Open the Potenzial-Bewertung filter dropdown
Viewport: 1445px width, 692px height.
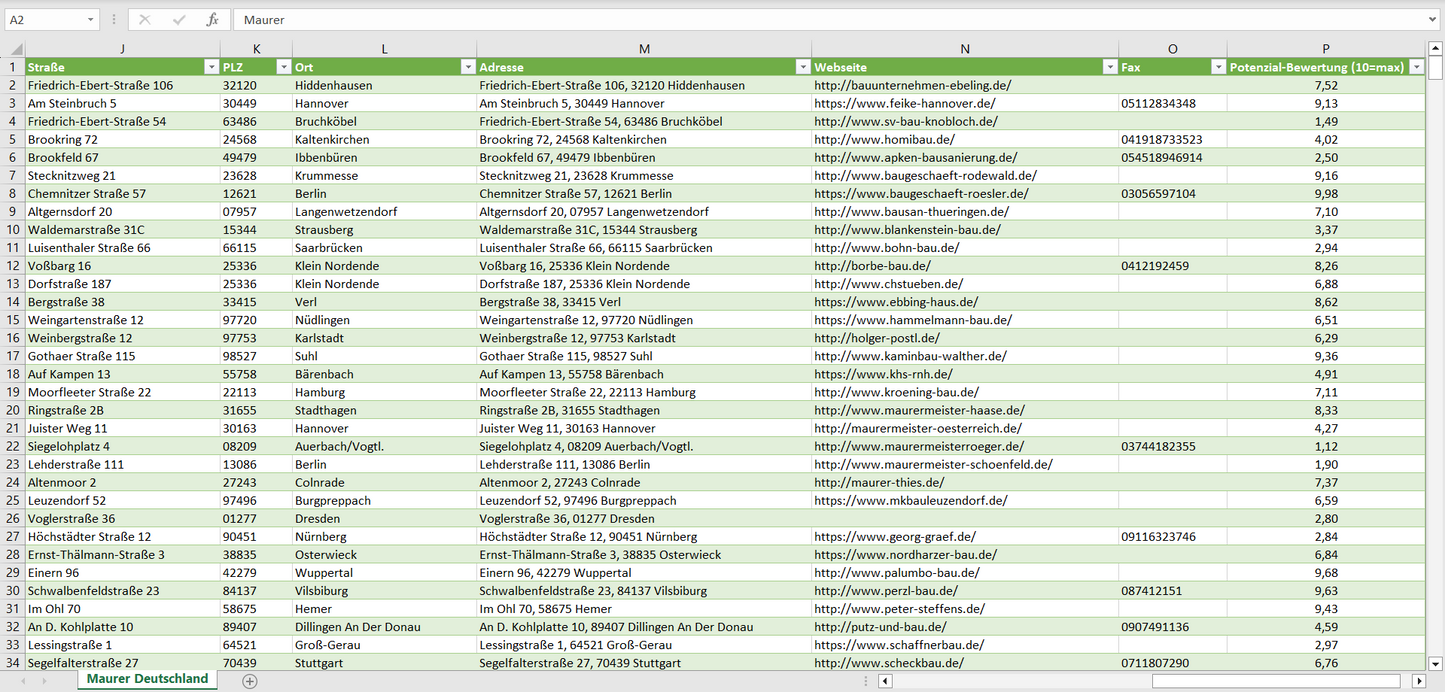(x=1416, y=67)
